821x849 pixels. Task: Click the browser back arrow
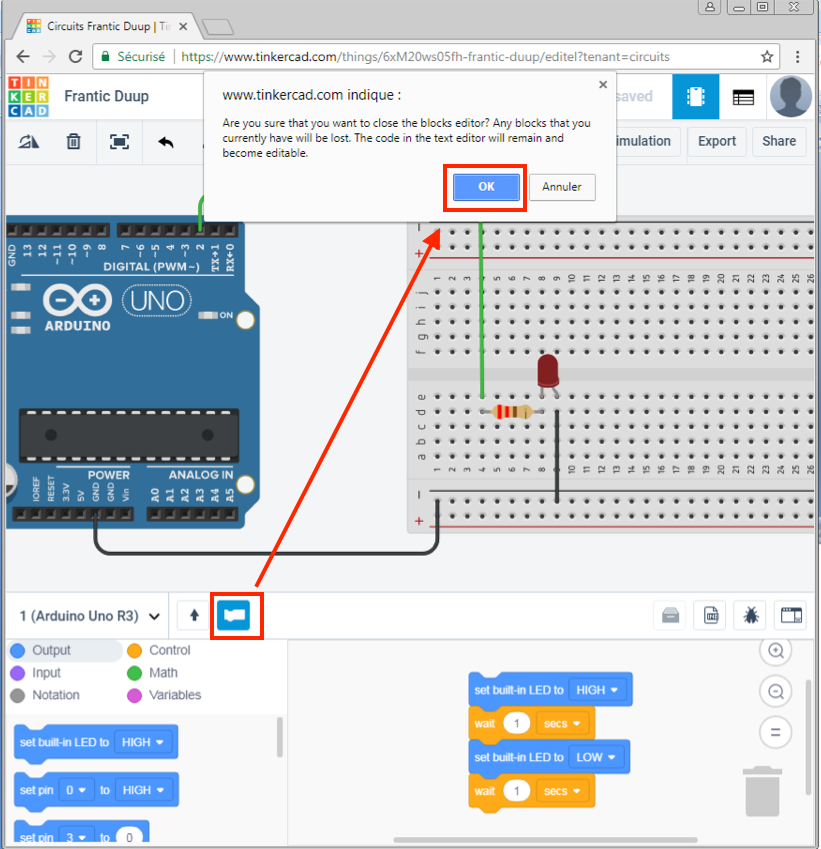[23, 57]
